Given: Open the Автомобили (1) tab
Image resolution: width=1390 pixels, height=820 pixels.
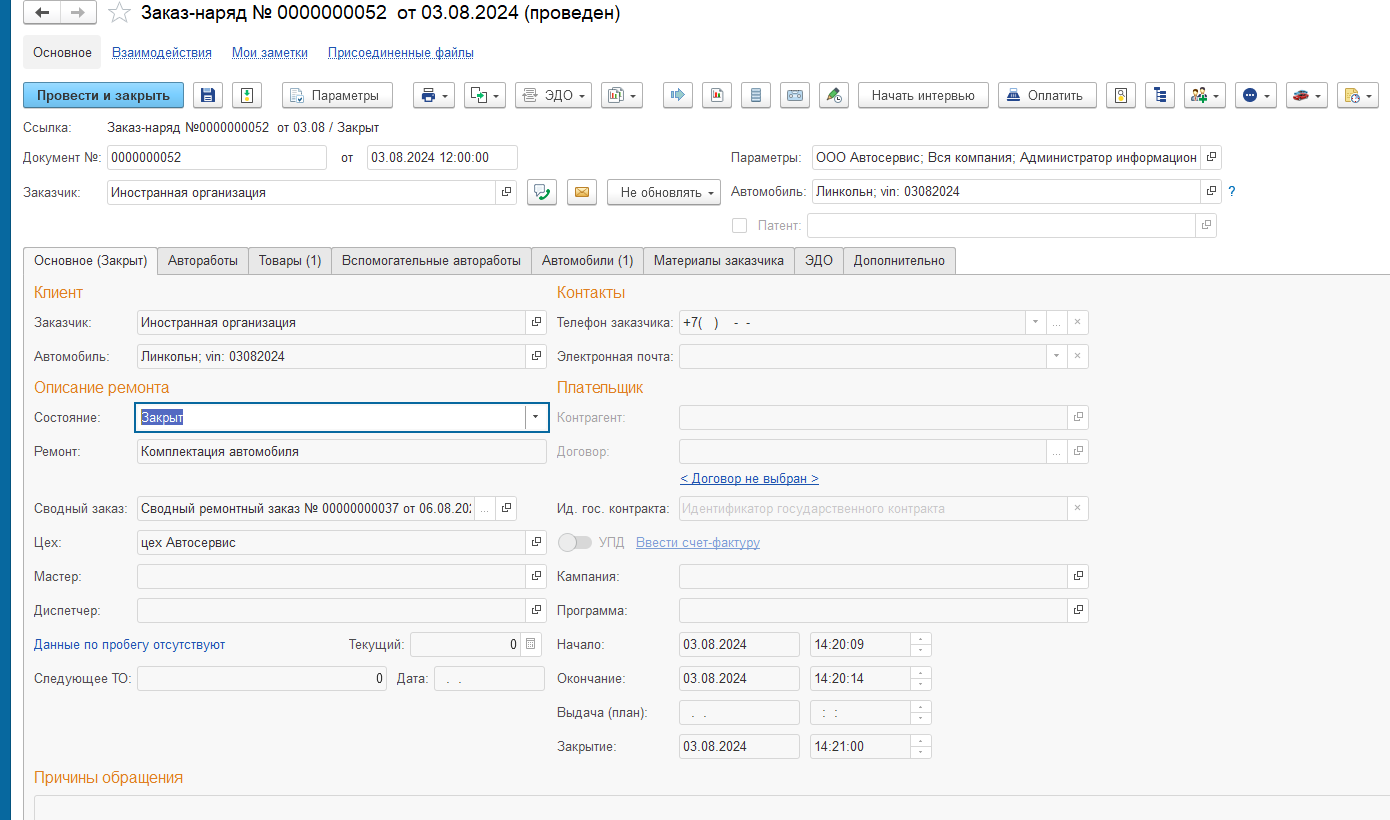Looking at the screenshot, I should click(587, 260).
